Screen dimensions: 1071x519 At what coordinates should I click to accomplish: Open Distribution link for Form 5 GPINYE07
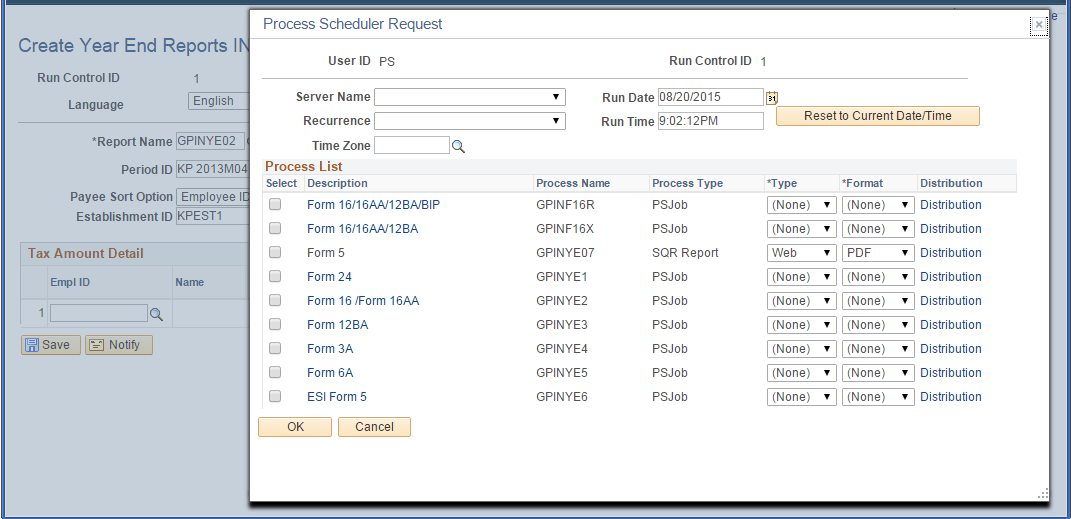click(x=951, y=253)
